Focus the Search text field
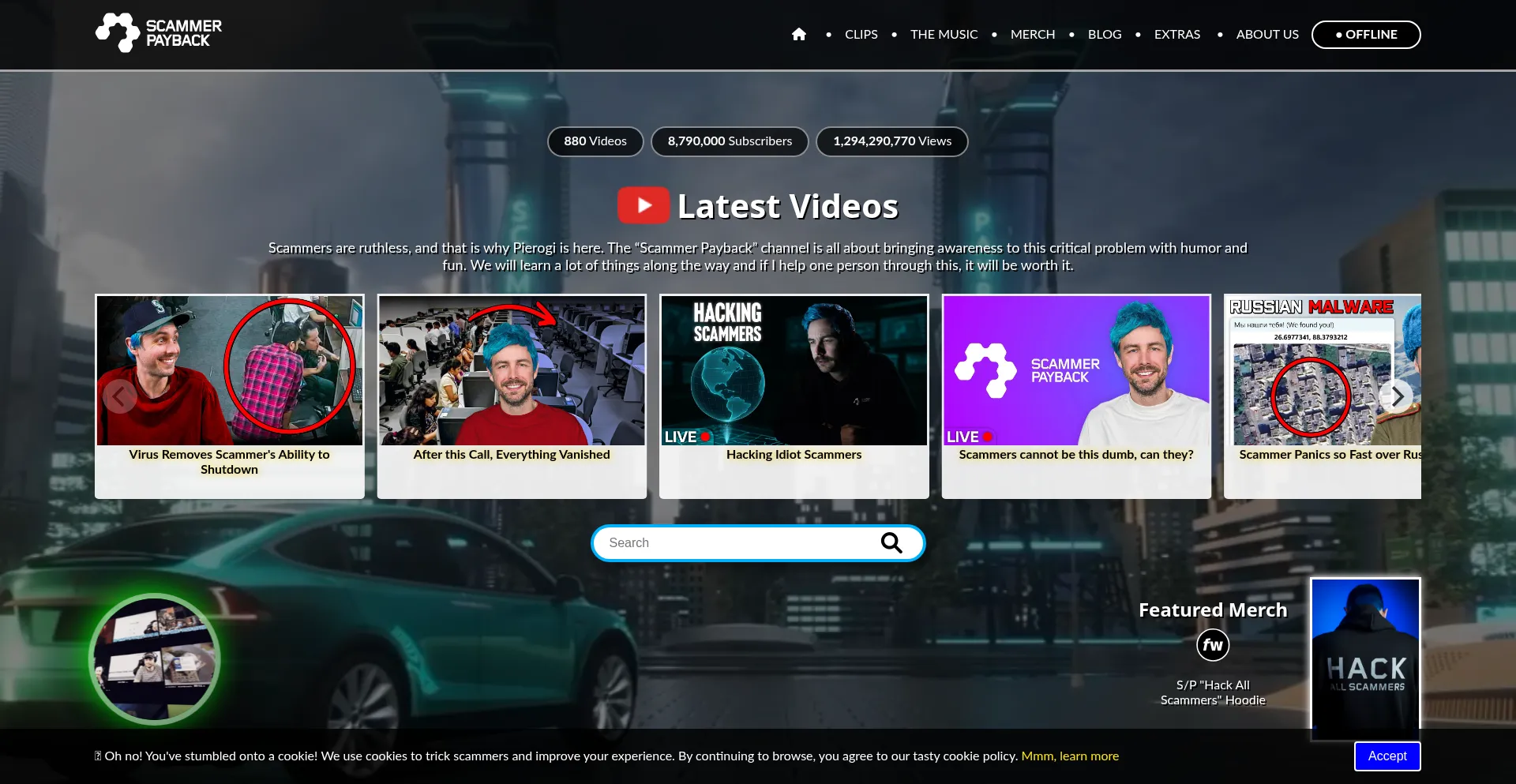This screenshot has height=784, width=1516. (734, 543)
